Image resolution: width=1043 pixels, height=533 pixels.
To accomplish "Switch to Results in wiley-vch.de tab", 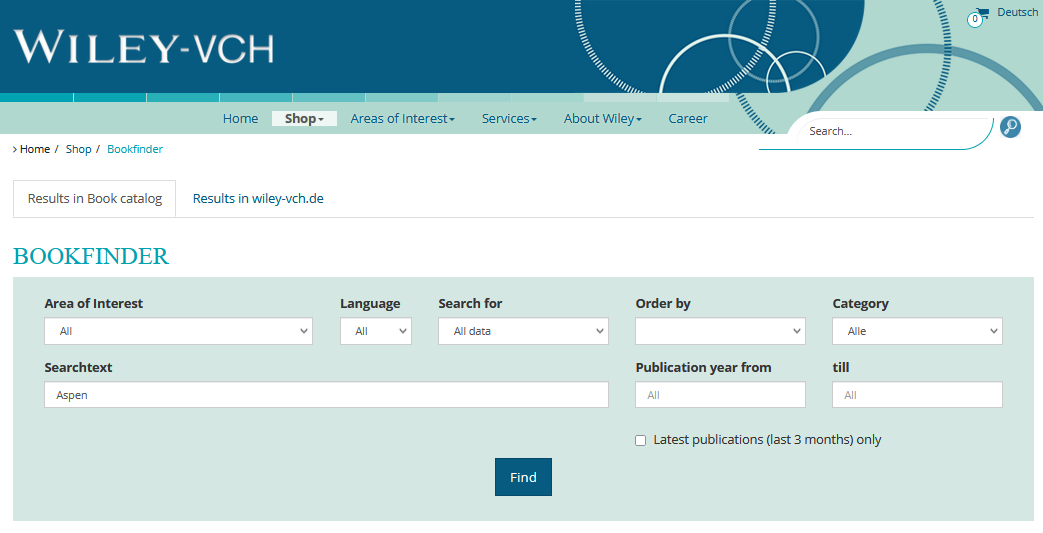I will coord(258,198).
